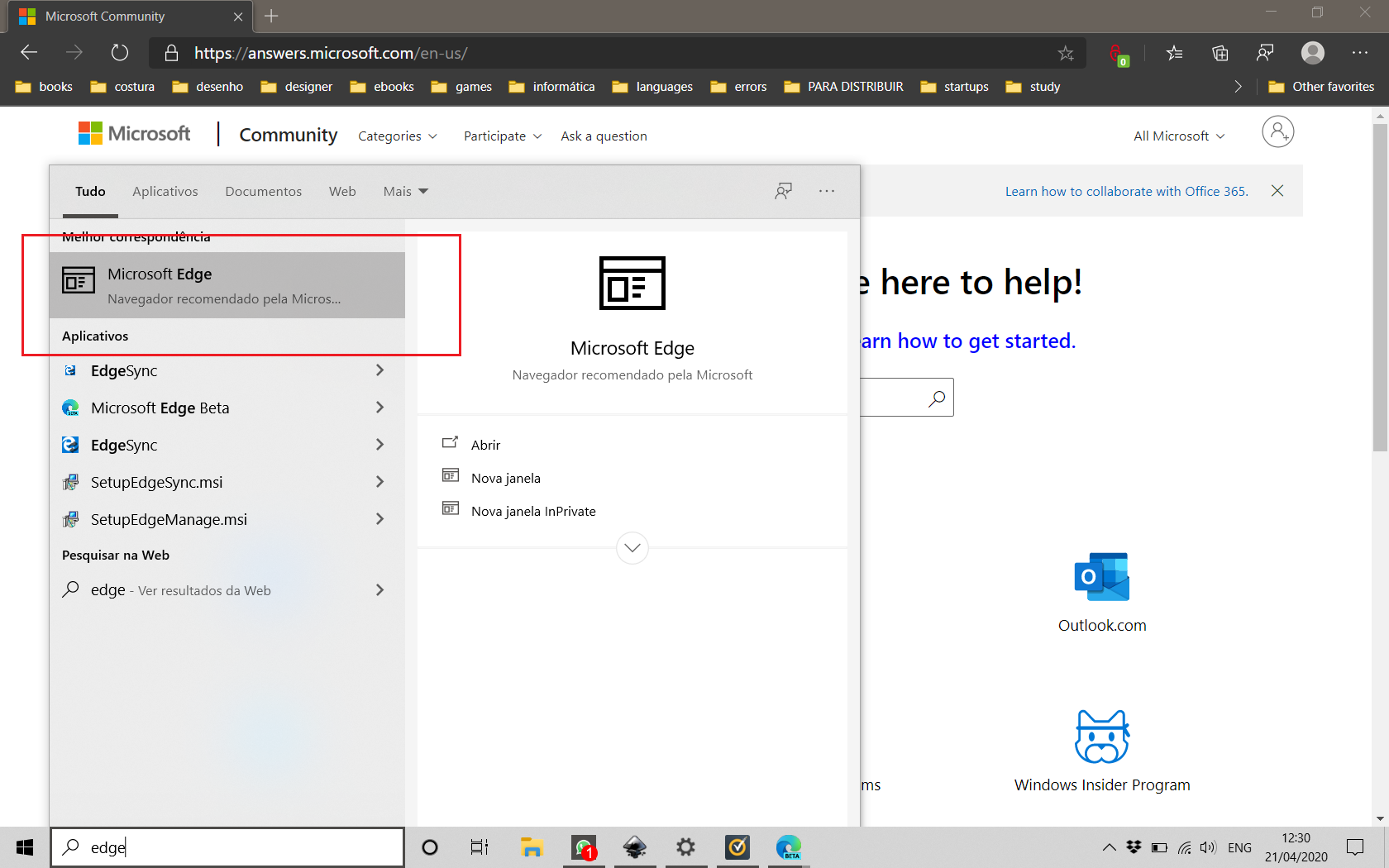Click Ask a question link
Viewport: 1389px width, 868px height.
pos(604,136)
